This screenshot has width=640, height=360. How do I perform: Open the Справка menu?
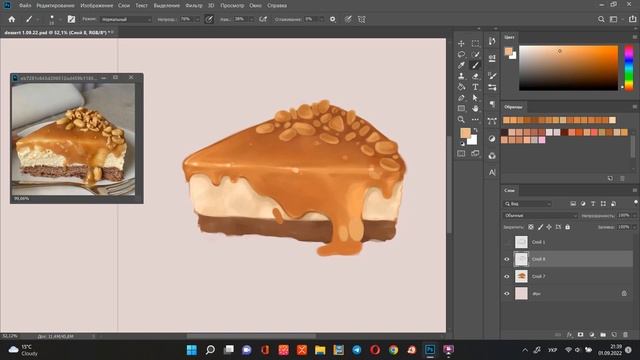point(277,6)
